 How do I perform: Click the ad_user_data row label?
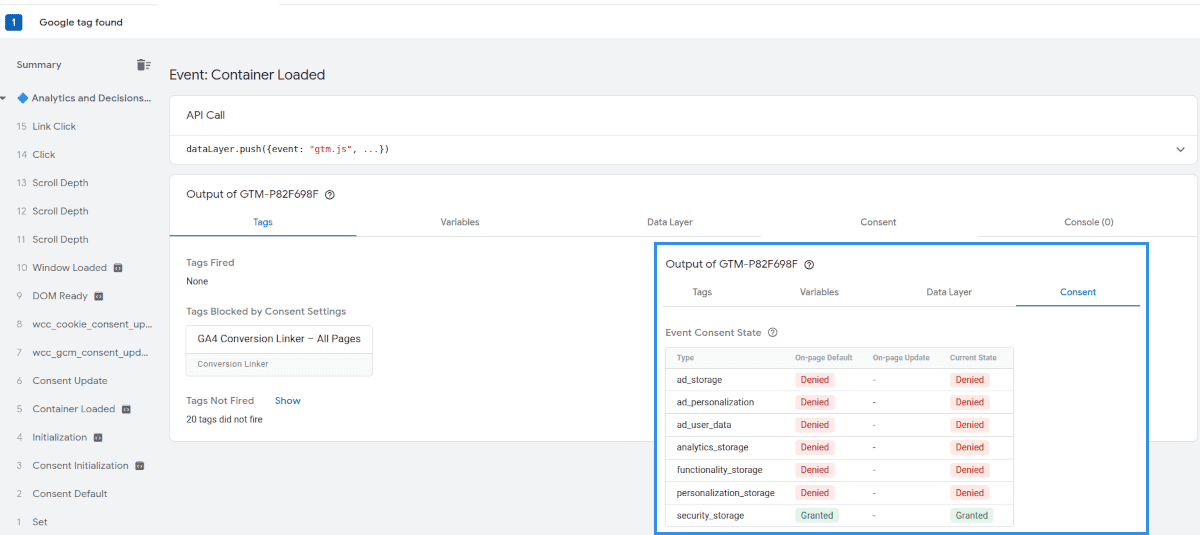pos(704,425)
